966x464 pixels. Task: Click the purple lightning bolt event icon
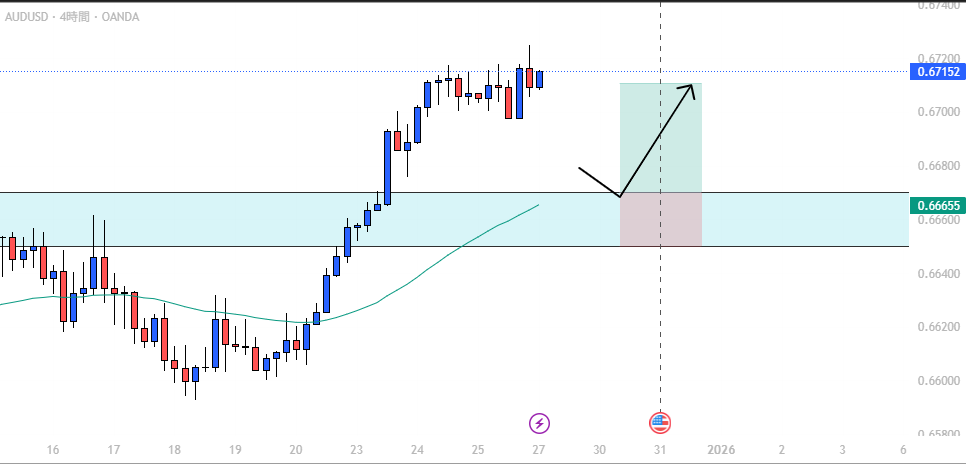click(x=539, y=422)
